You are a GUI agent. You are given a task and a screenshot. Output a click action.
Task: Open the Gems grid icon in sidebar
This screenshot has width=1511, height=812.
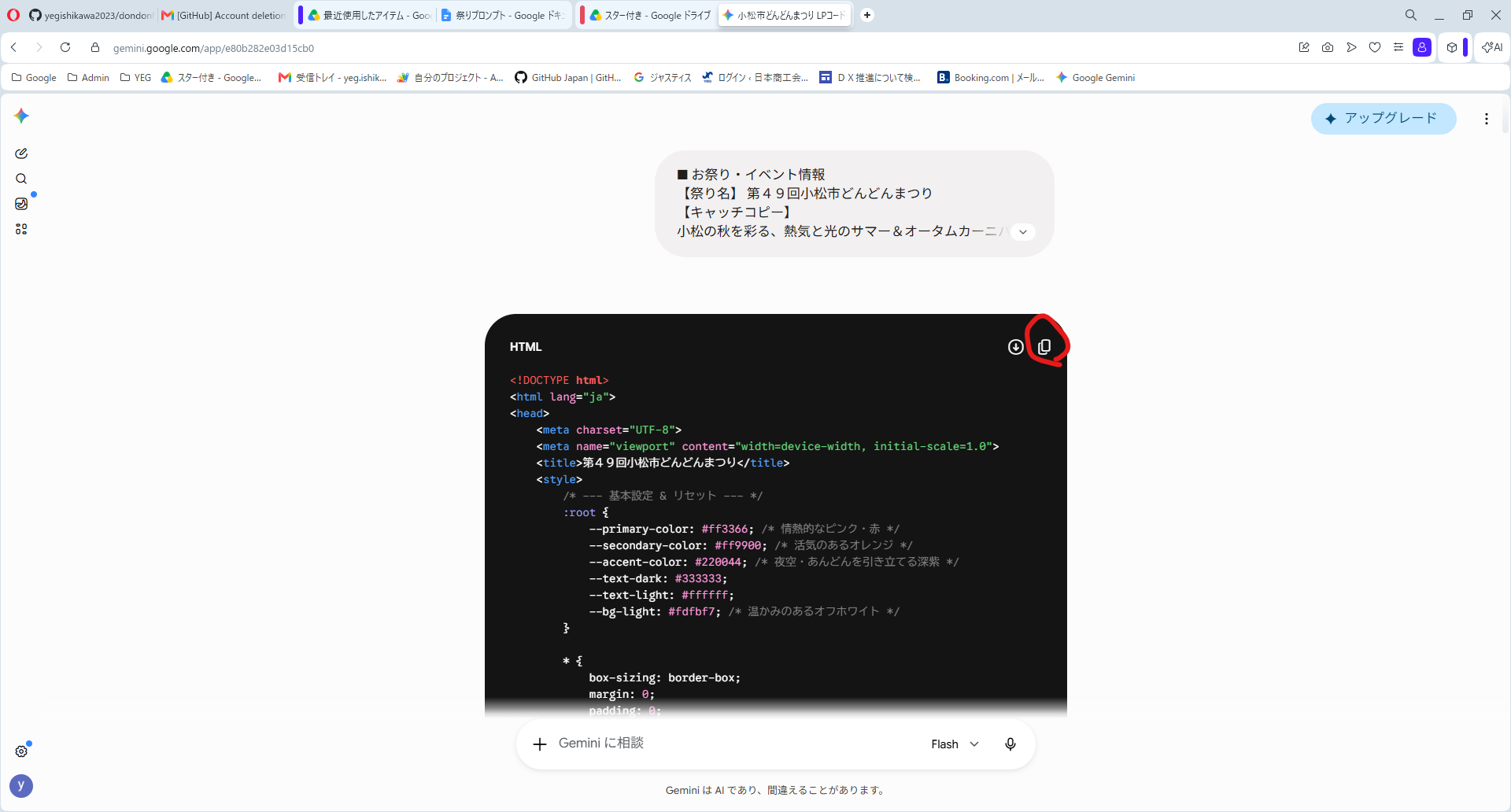click(x=21, y=229)
